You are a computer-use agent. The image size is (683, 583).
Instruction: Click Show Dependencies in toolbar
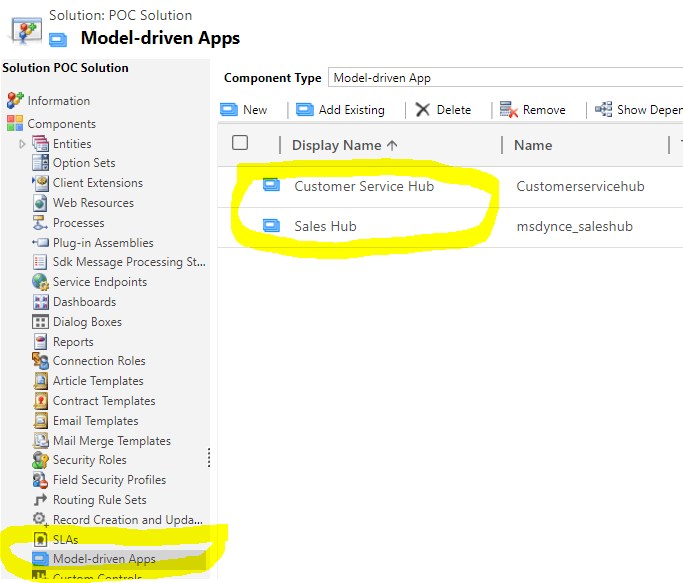(639, 110)
